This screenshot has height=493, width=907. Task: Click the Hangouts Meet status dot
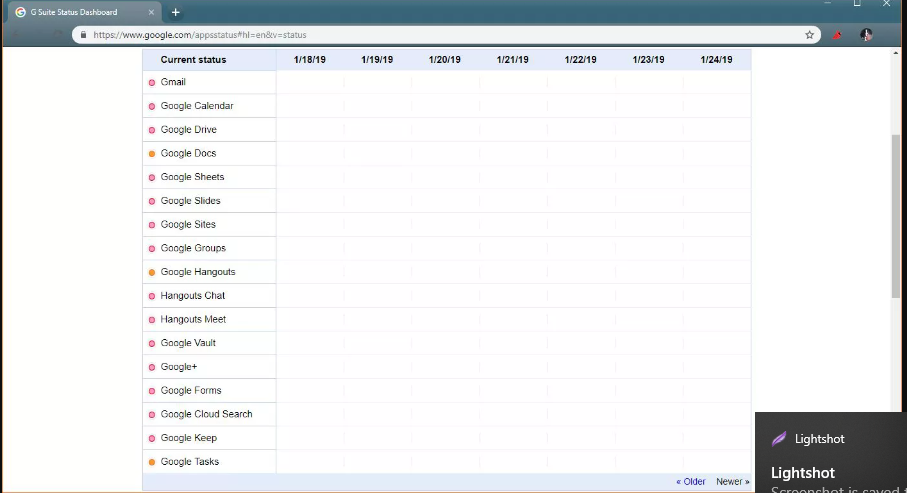point(152,320)
